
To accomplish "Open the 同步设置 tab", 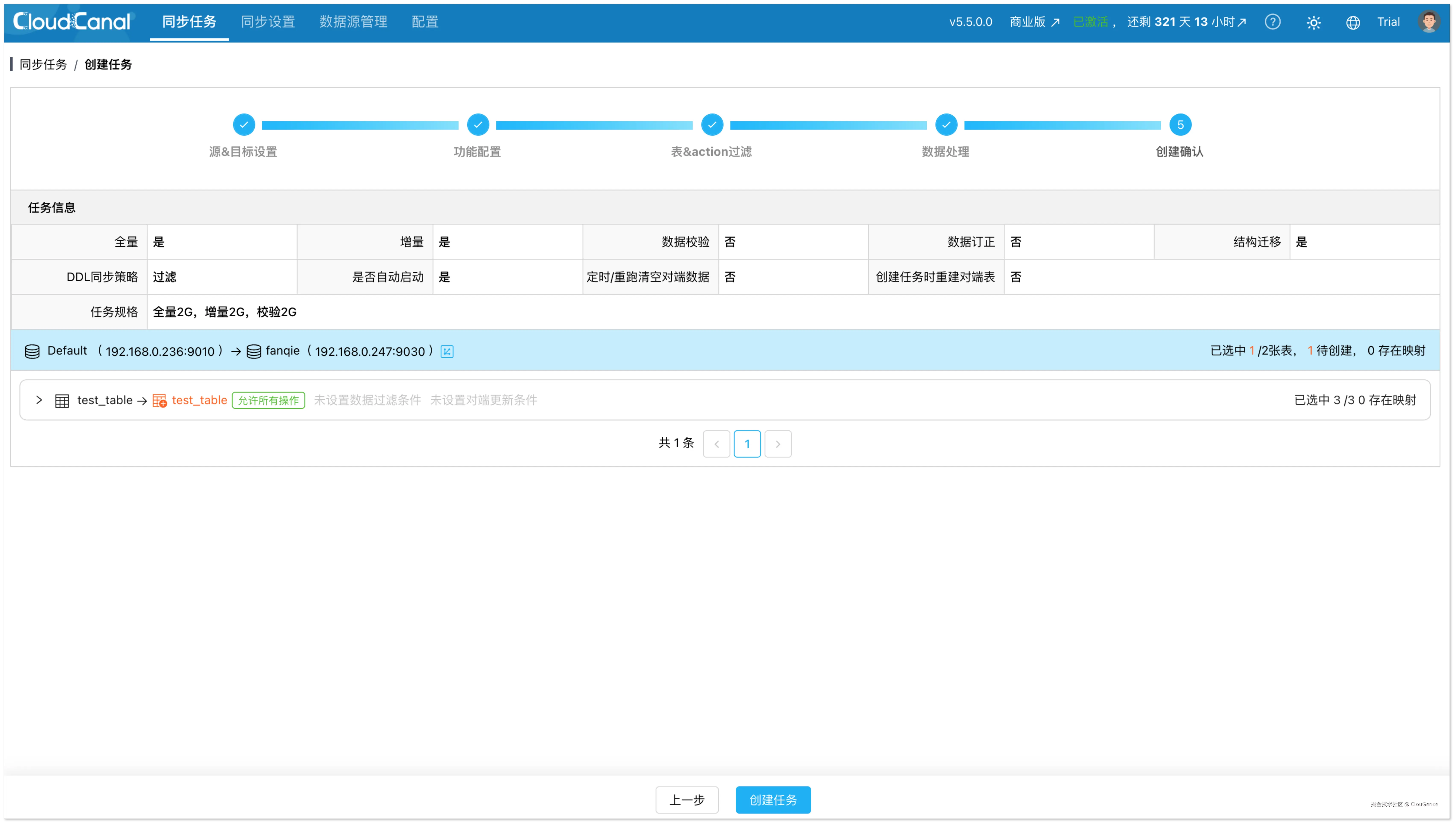I will tap(268, 22).
